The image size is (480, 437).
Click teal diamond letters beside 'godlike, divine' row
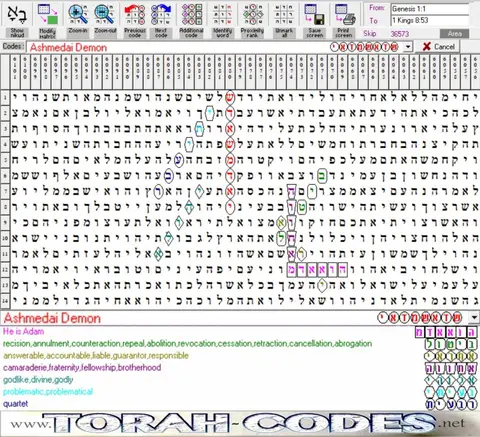pos(452,380)
